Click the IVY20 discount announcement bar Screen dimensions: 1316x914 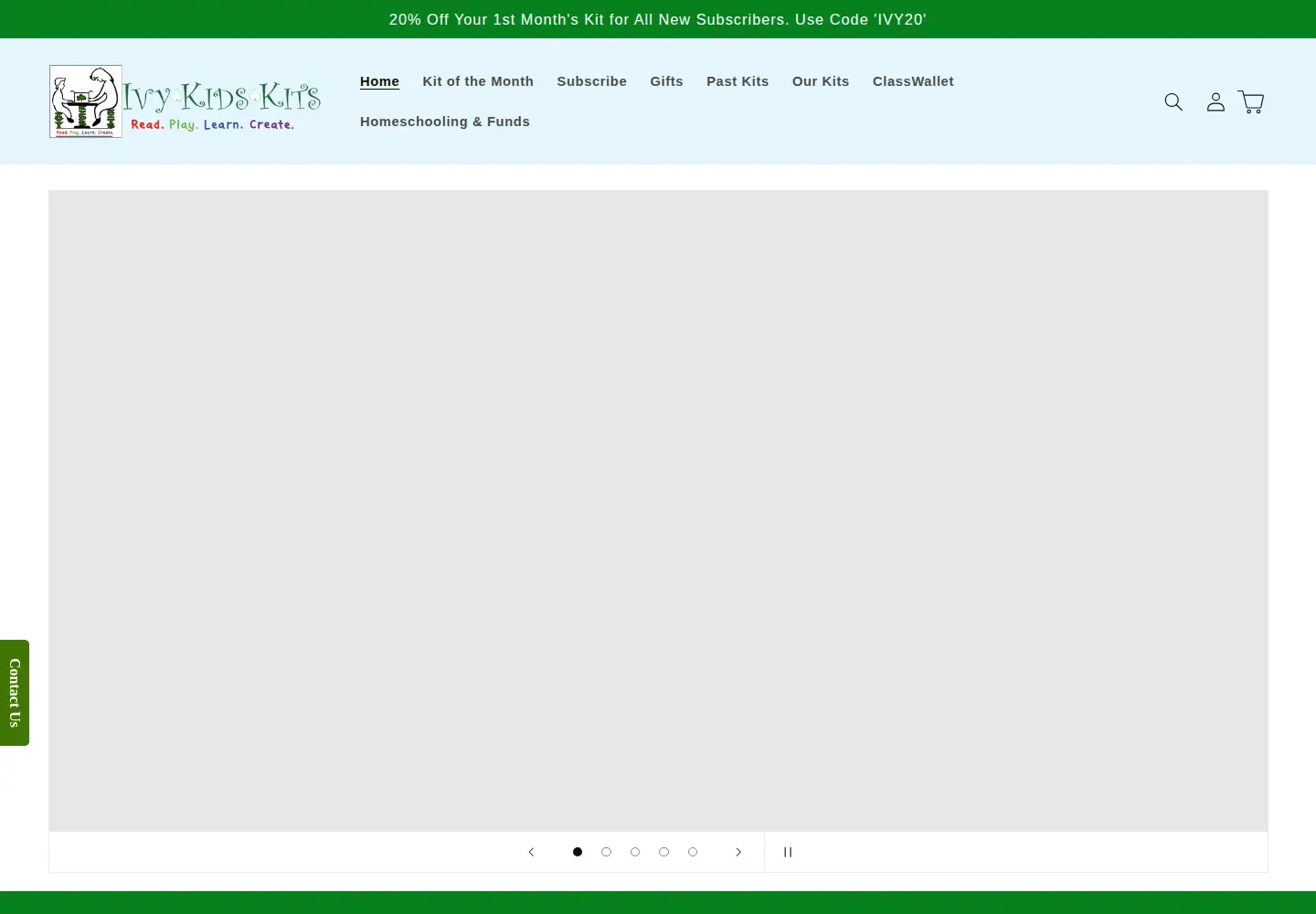[658, 19]
